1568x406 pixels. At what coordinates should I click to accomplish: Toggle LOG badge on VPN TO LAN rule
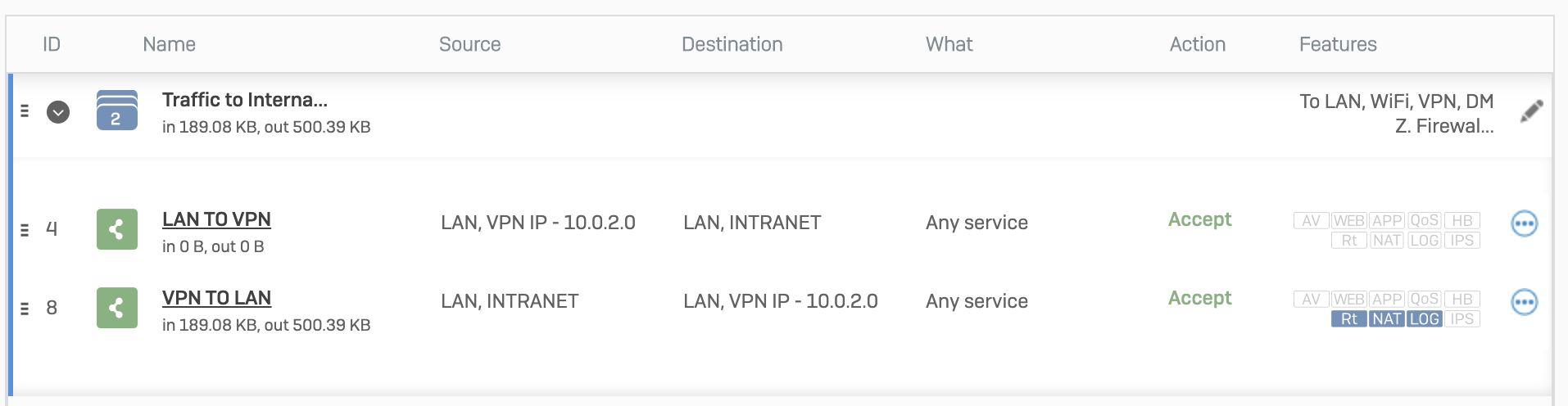pos(1425,319)
